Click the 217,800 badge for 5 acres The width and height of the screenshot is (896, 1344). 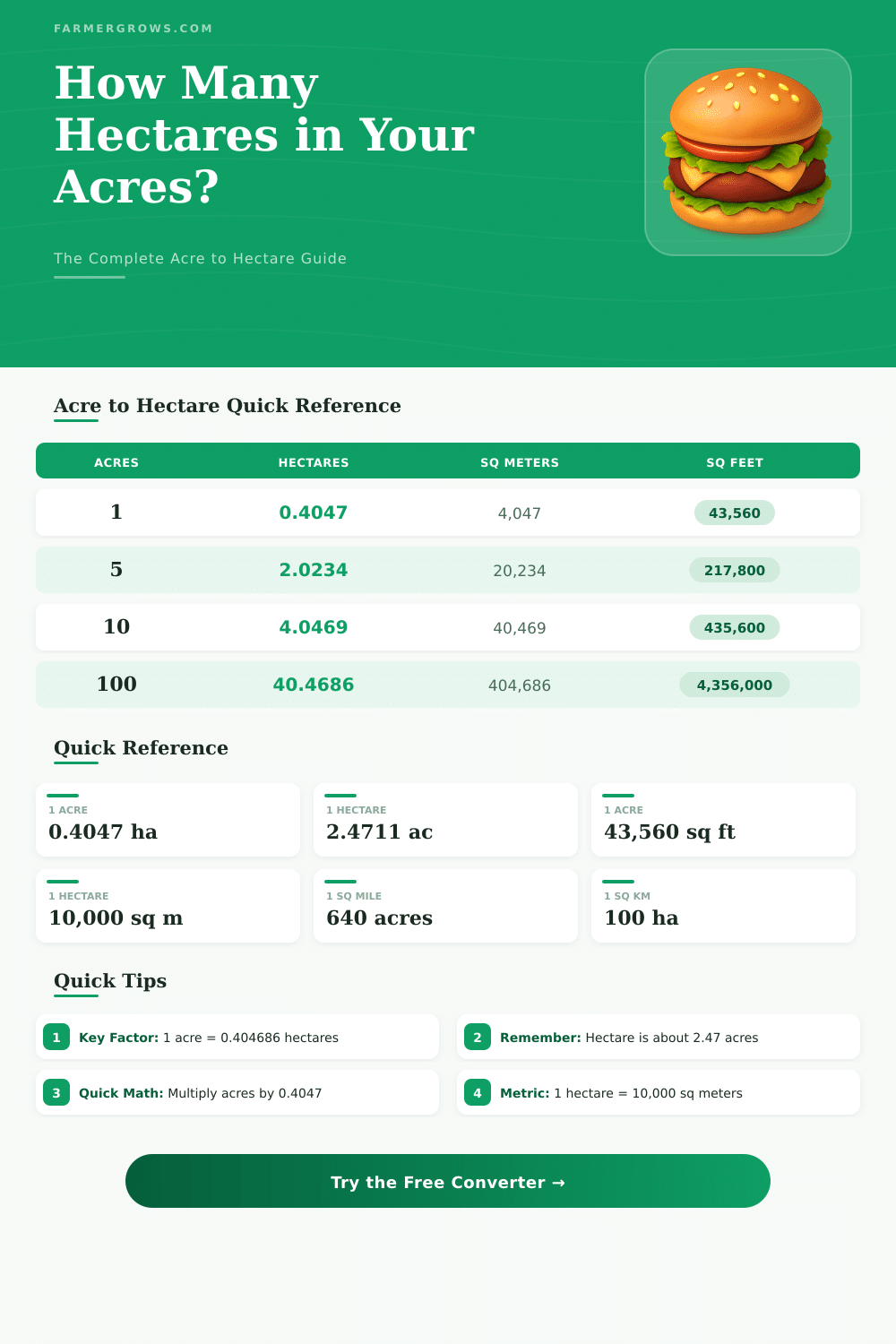(735, 570)
